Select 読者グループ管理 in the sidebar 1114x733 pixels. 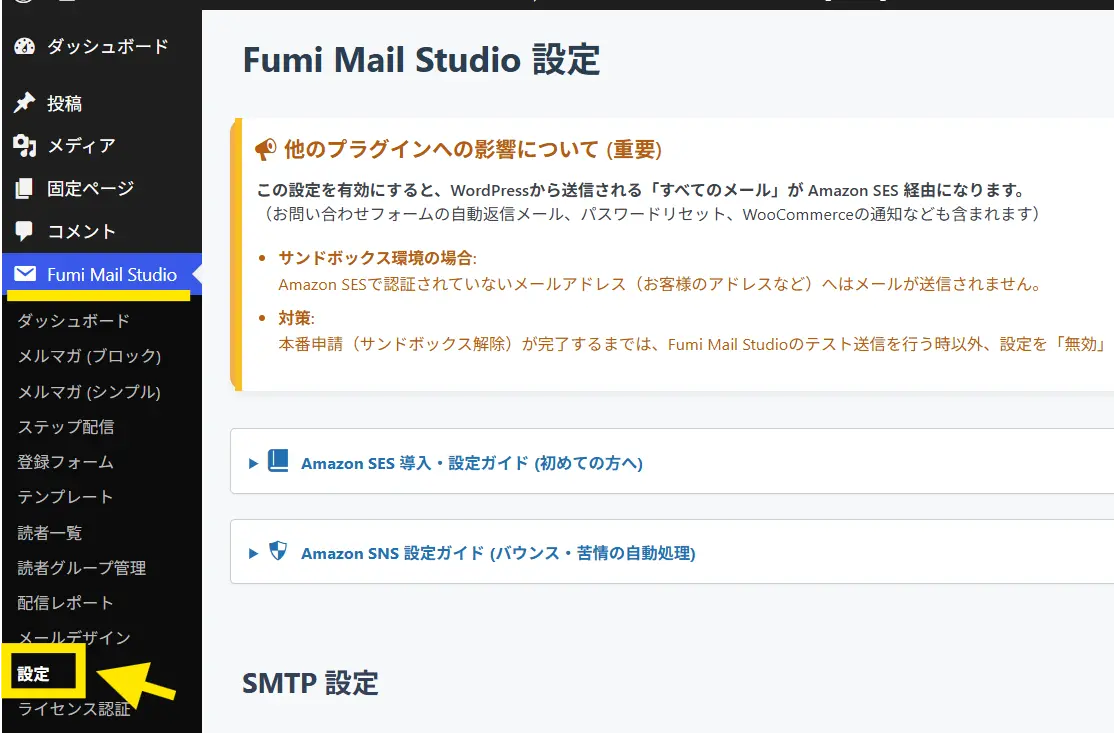coord(82,568)
